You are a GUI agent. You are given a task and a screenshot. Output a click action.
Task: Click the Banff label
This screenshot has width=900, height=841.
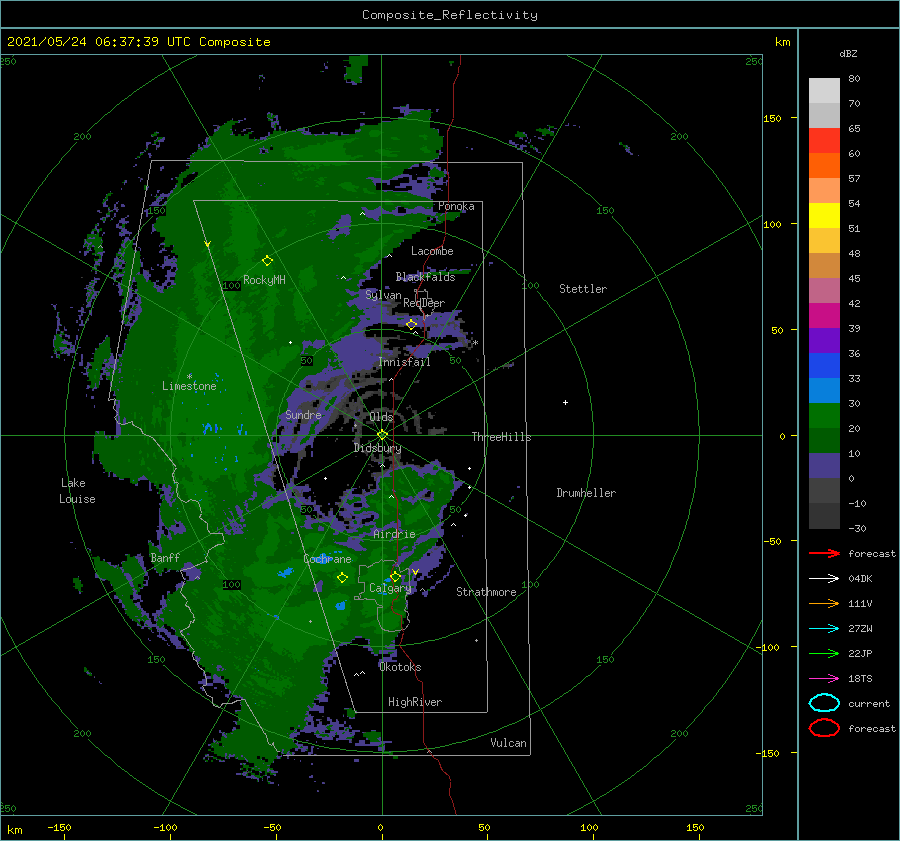[x=165, y=557]
